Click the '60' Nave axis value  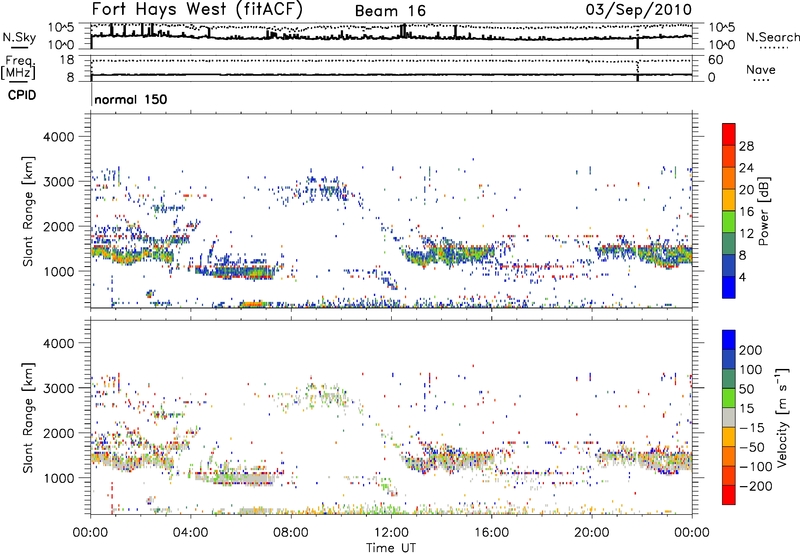(x=716, y=60)
